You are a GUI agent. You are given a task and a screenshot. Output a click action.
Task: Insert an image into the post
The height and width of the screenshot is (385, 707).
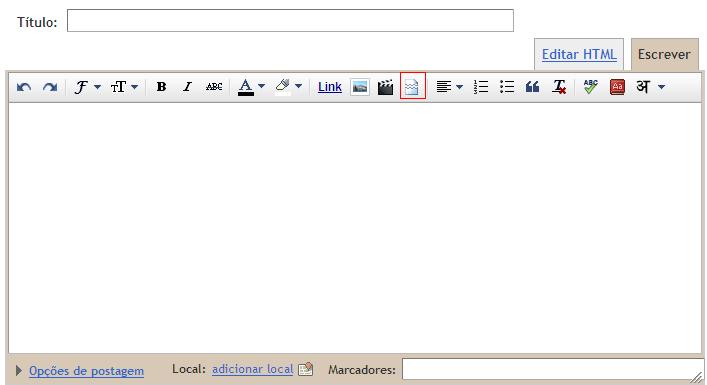coord(360,87)
